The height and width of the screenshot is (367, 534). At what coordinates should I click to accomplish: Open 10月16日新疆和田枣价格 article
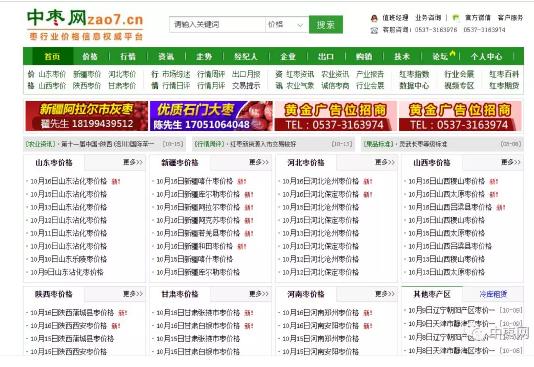click(x=194, y=246)
